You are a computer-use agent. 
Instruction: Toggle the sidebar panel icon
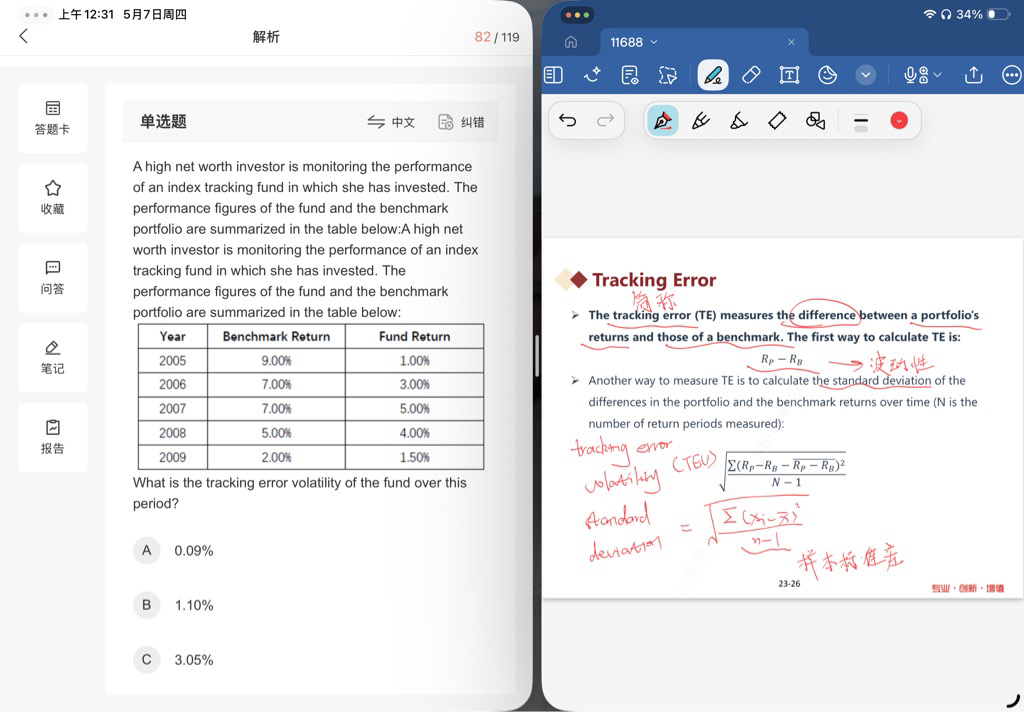[x=553, y=75]
